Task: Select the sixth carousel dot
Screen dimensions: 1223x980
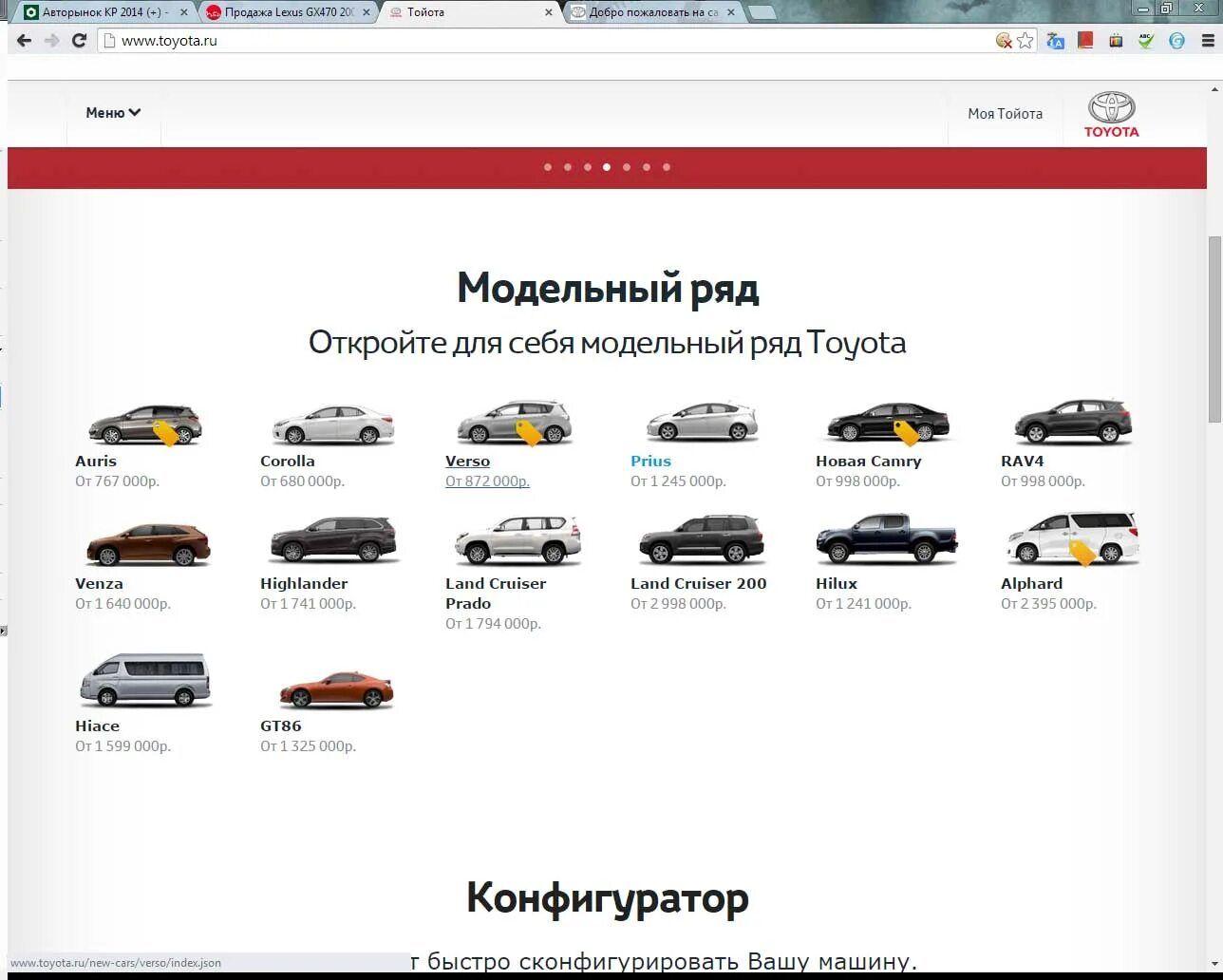Action: pyautogui.click(x=647, y=167)
